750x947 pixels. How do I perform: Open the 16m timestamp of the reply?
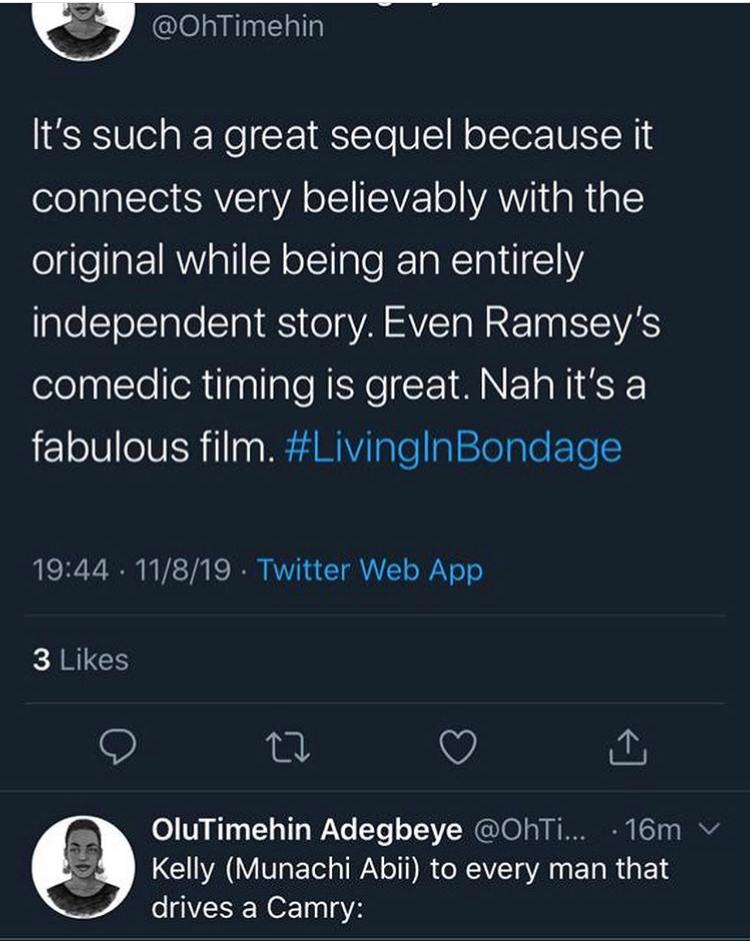(658, 829)
